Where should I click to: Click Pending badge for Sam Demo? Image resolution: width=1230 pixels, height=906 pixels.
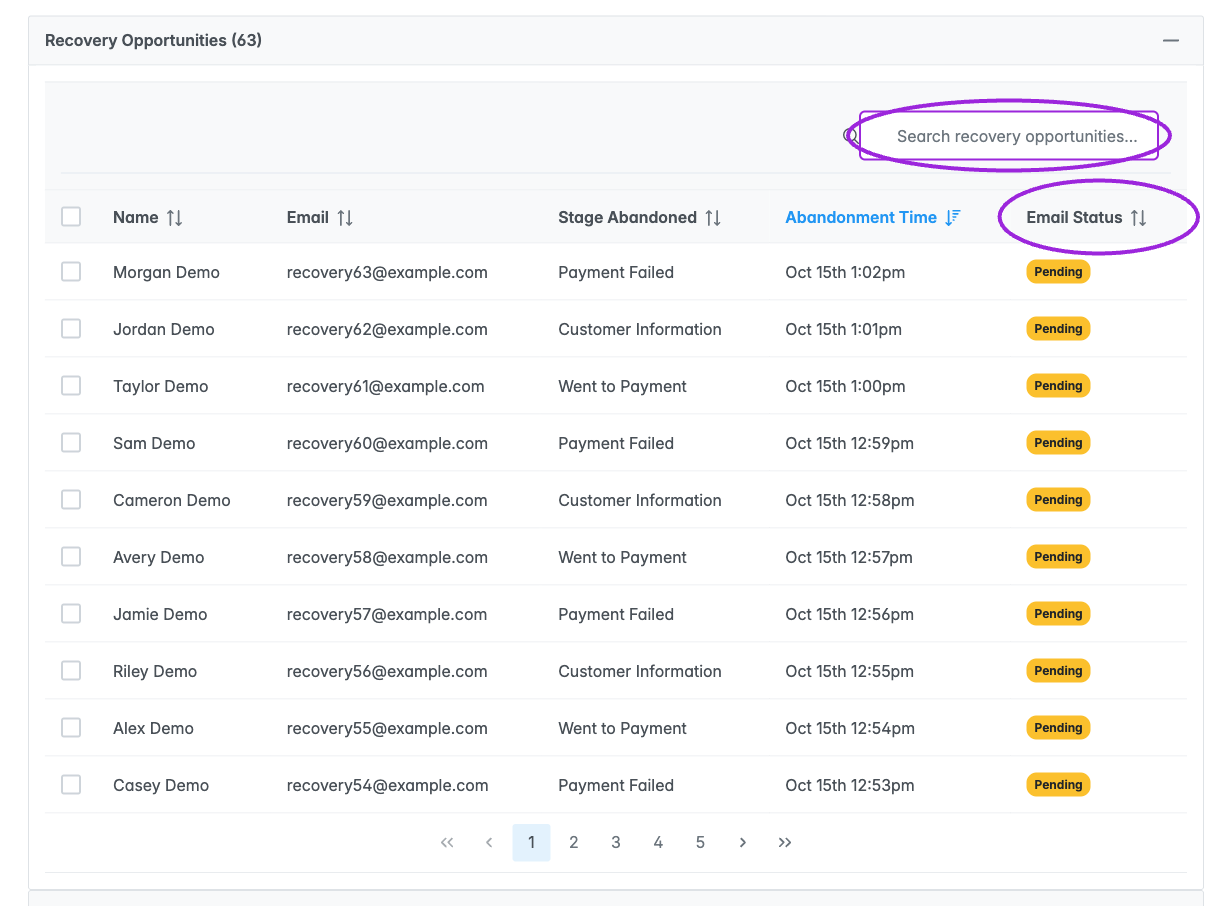point(1058,443)
